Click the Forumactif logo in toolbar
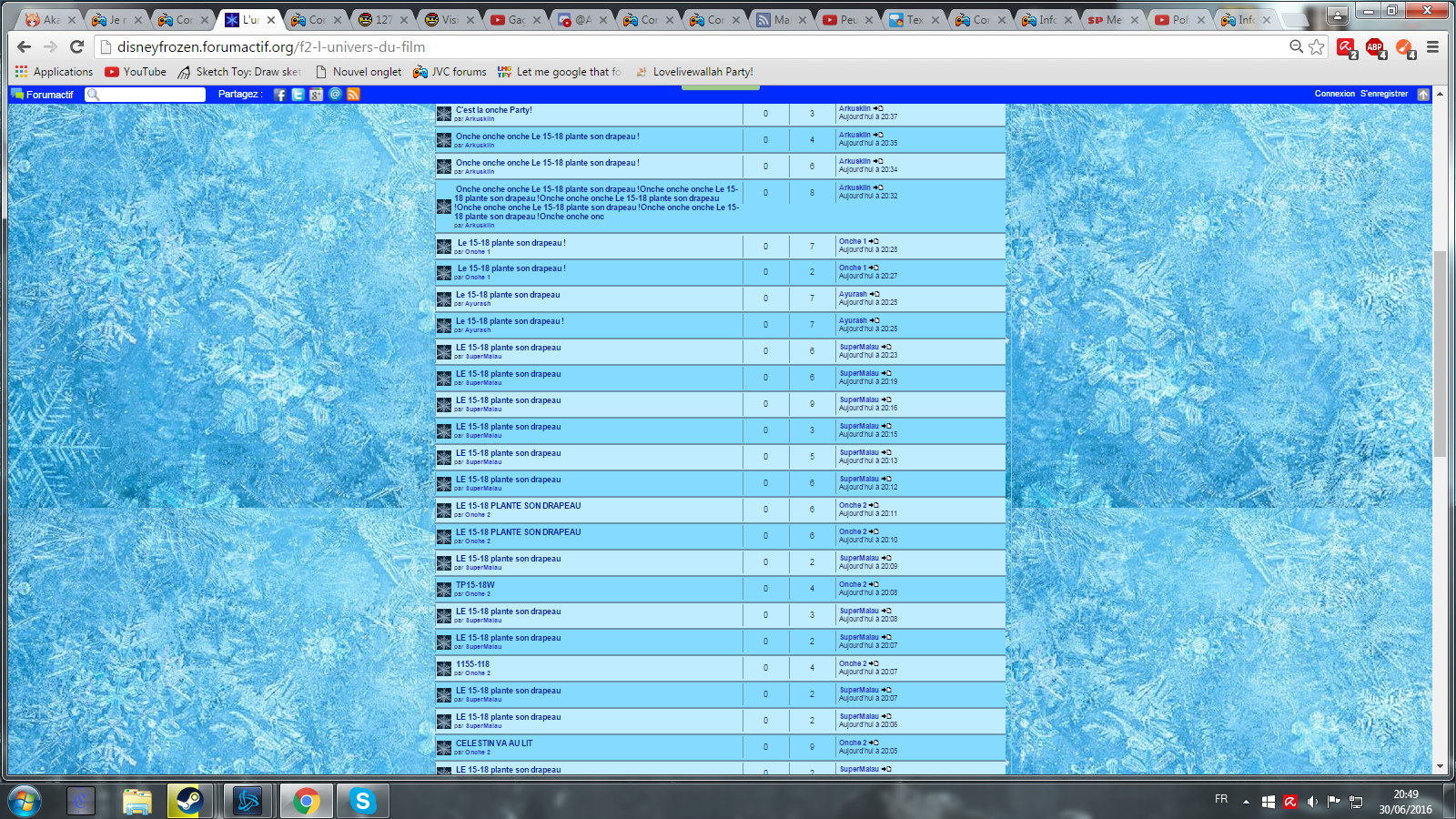Screen dimensions: 1456x819 43,95
